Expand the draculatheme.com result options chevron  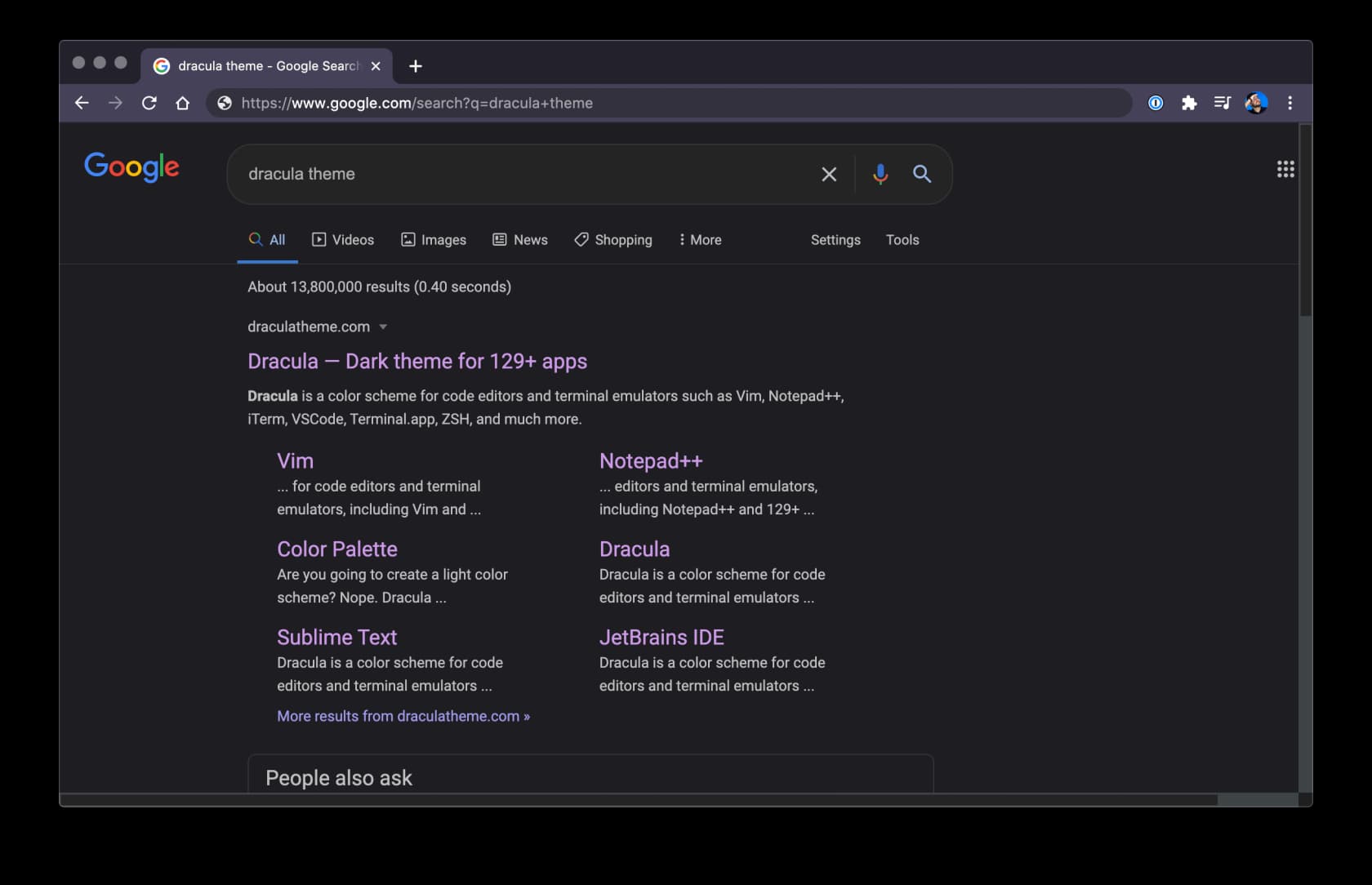383,327
